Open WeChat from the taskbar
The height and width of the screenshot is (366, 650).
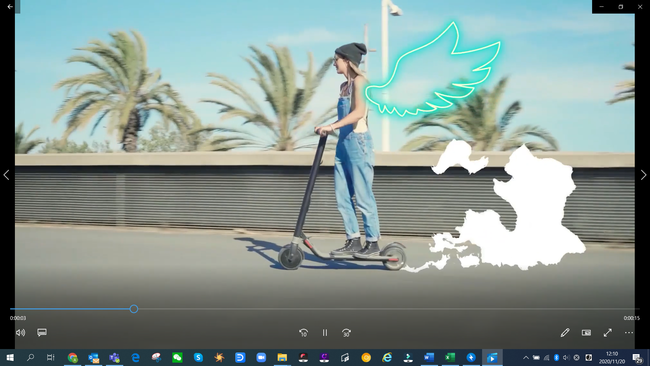(177, 357)
